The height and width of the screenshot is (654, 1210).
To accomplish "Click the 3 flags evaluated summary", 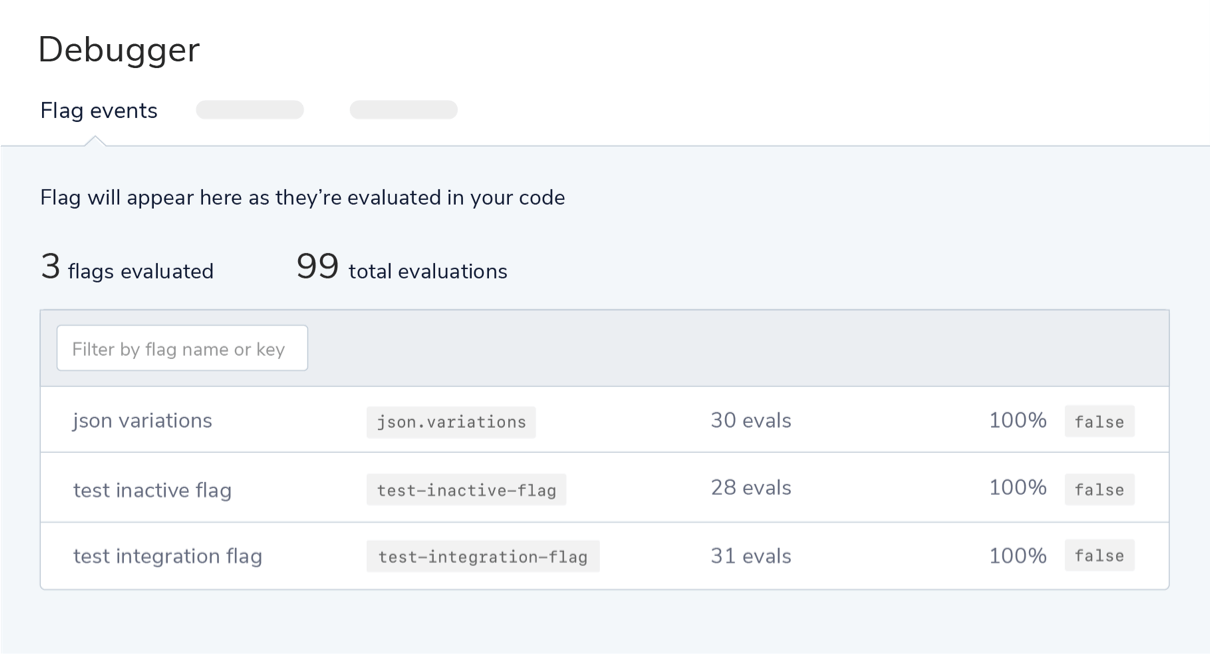I will (x=127, y=269).
